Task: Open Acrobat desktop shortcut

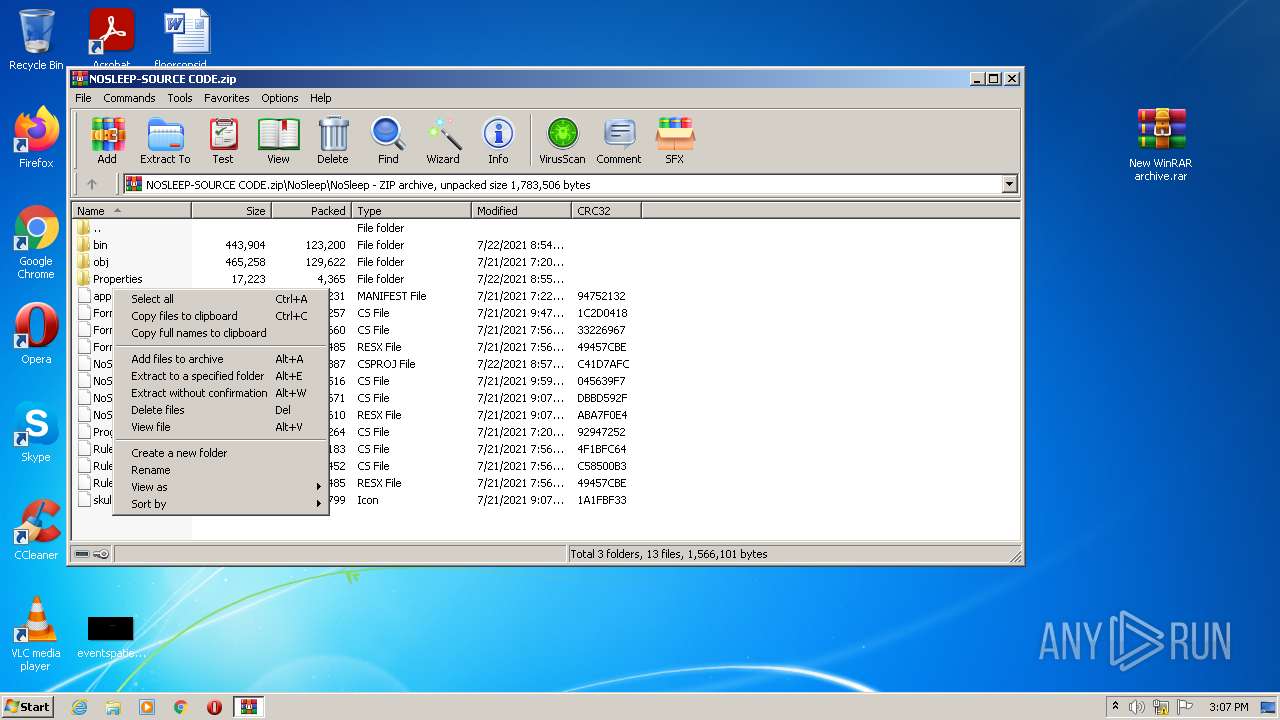Action: coord(111,38)
